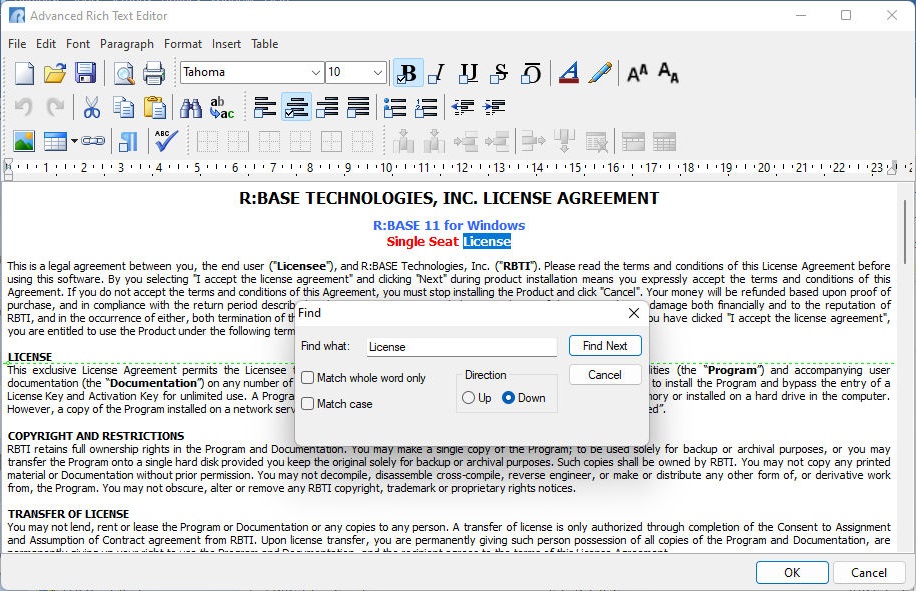Save the document with the floppy disk icon
The image size is (916, 591).
pyautogui.click(x=85, y=73)
